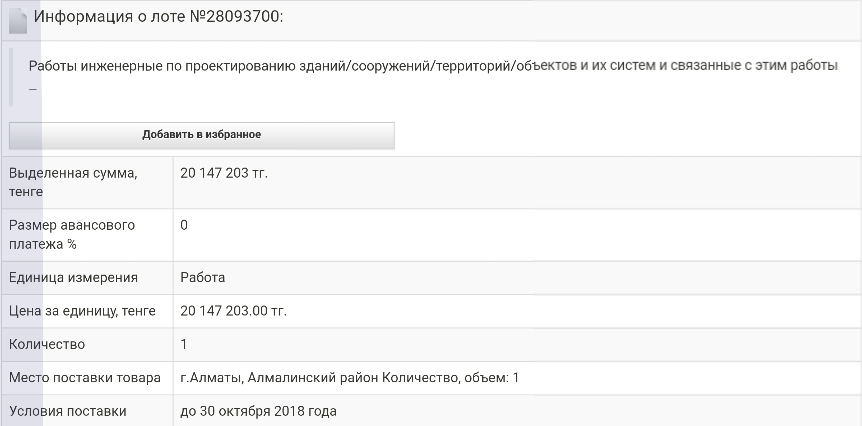This screenshot has height=426, width=862.
Task: Click the Выделенная сумма, тенге label
Action: pyautogui.click(x=73, y=182)
